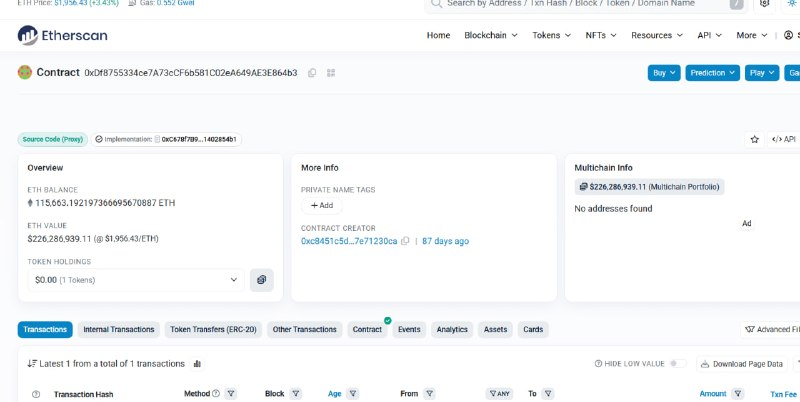800x402 pixels.
Task: Open the Token Transfers (ERC-20) tab
Action: click(213, 330)
